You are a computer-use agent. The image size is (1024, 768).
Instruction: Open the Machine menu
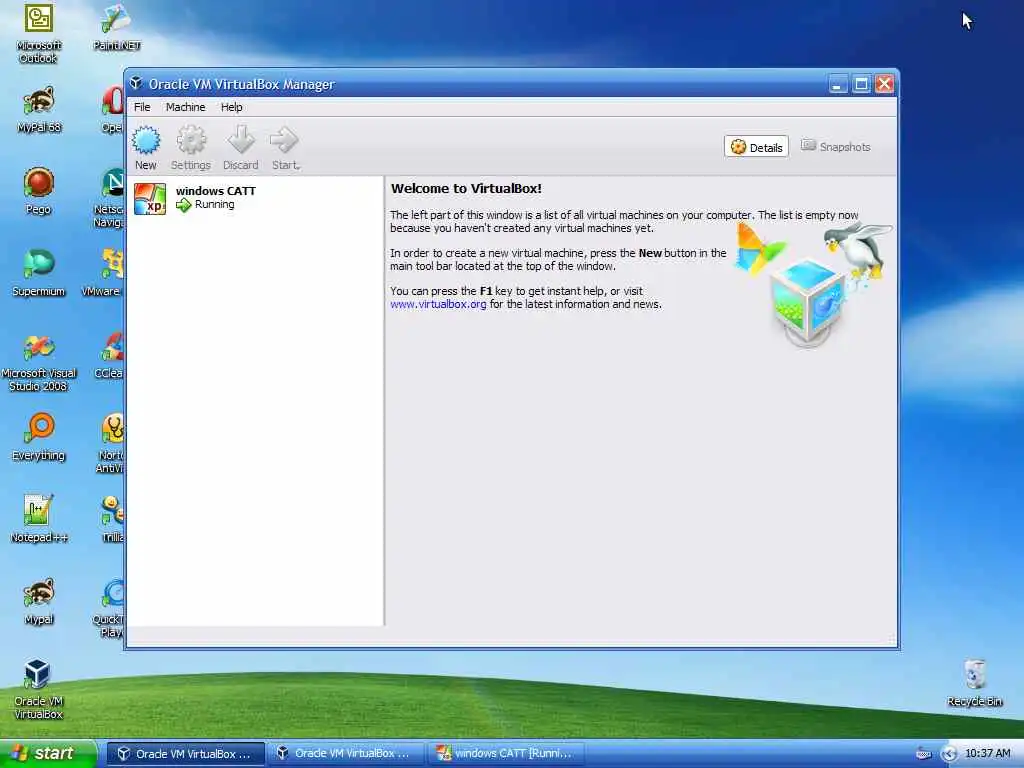(x=185, y=107)
